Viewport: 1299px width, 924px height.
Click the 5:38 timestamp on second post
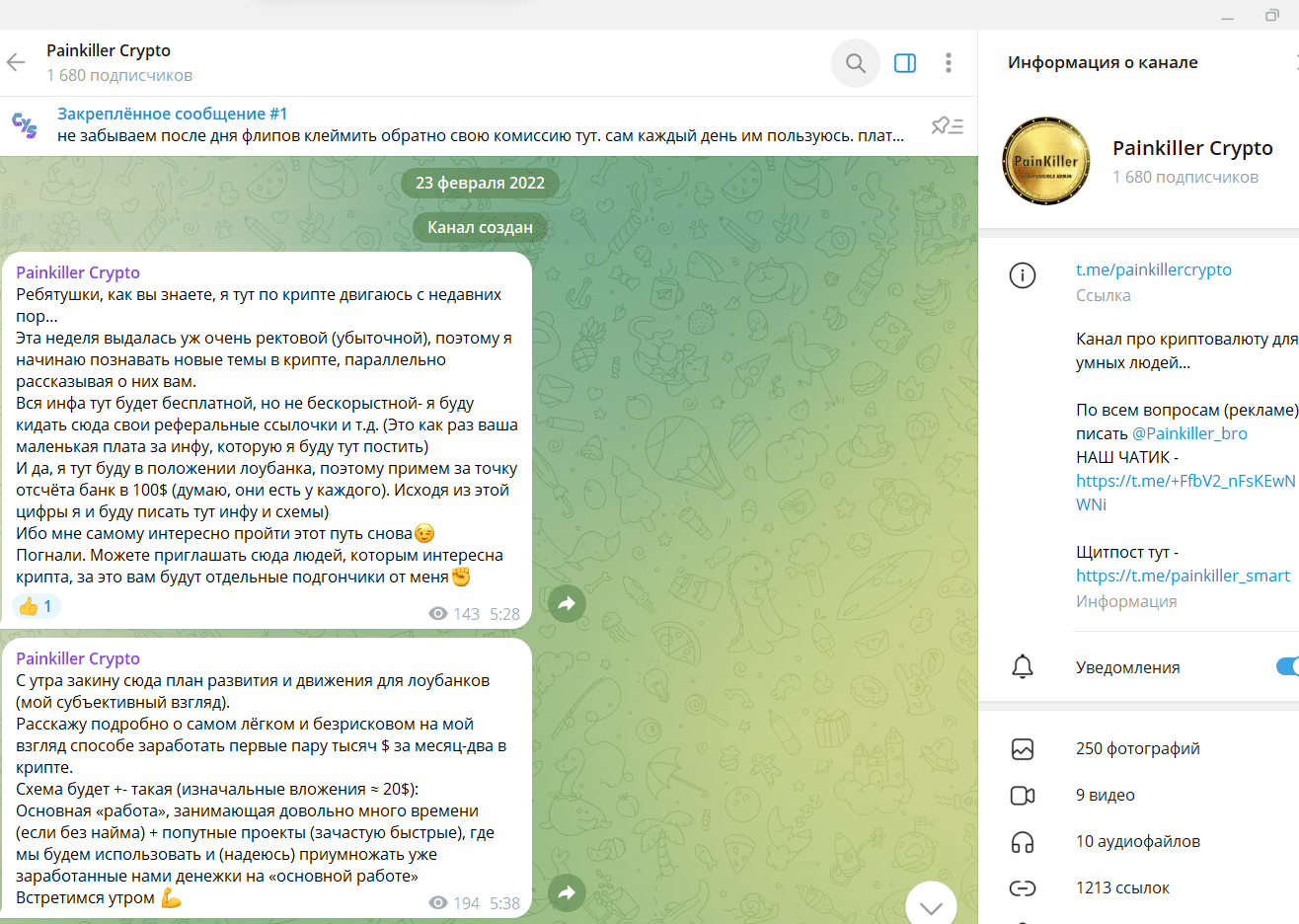click(504, 903)
